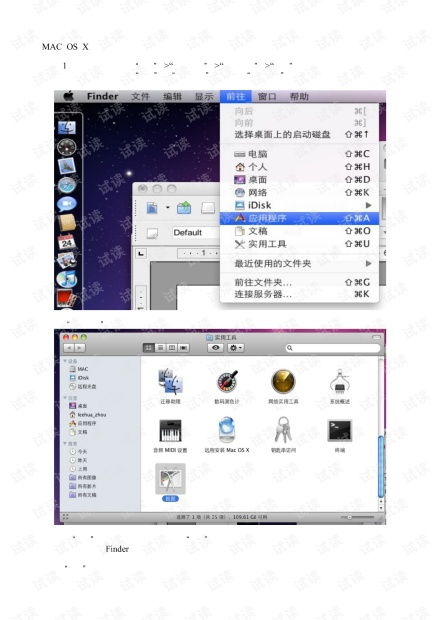Screen dimensions: 440x620
Task: Click the Finder search field
Action: click(332, 348)
